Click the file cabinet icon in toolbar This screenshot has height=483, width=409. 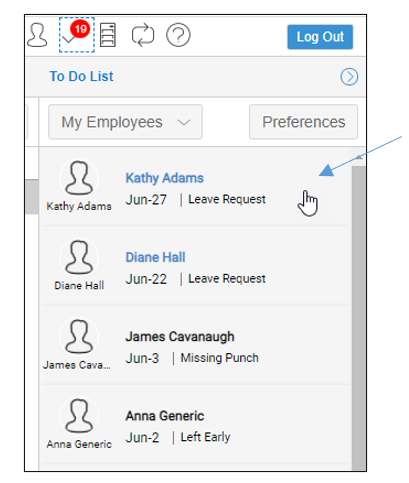pos(108,35)
